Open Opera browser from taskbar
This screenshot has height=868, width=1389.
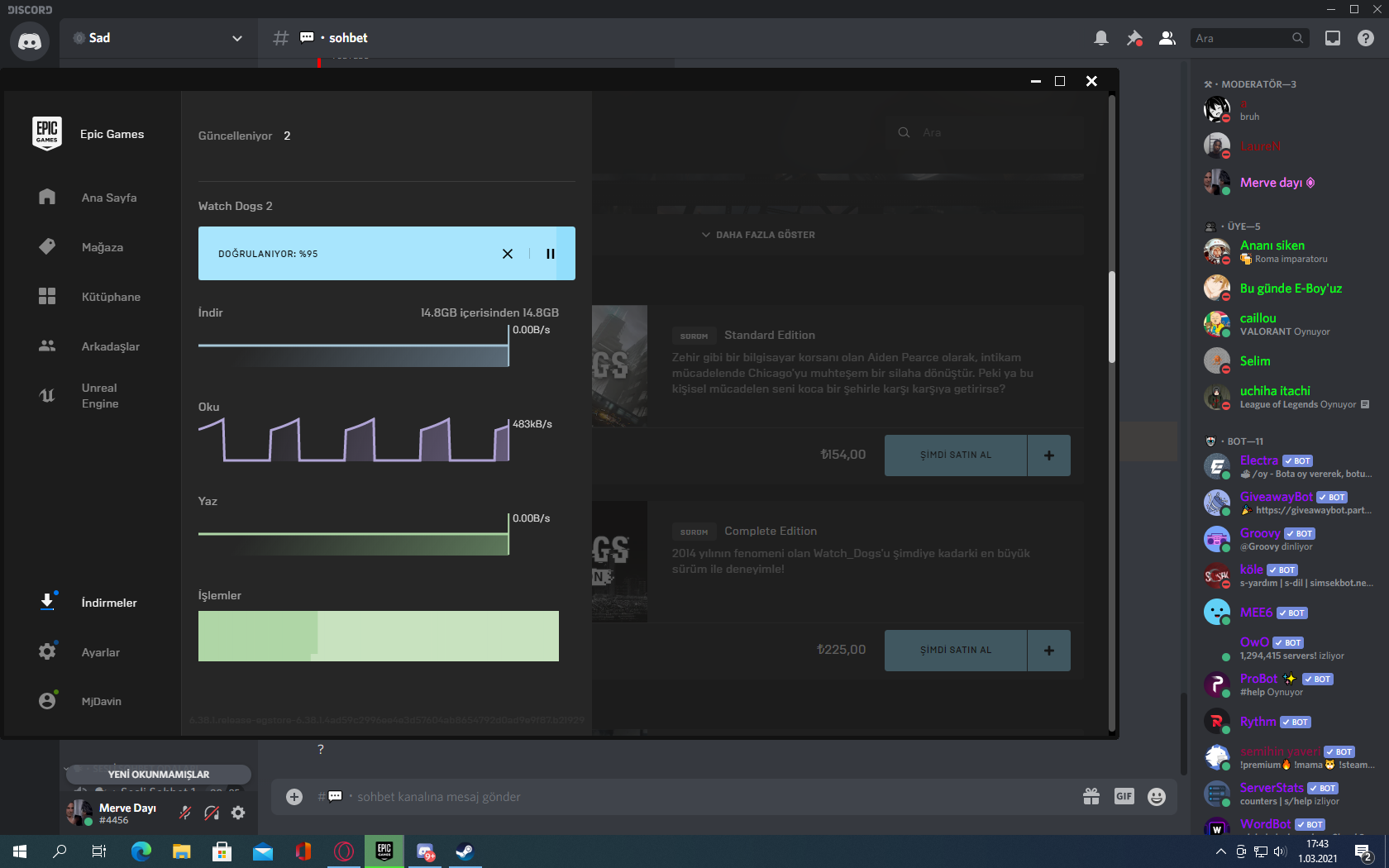coord(344,851)
